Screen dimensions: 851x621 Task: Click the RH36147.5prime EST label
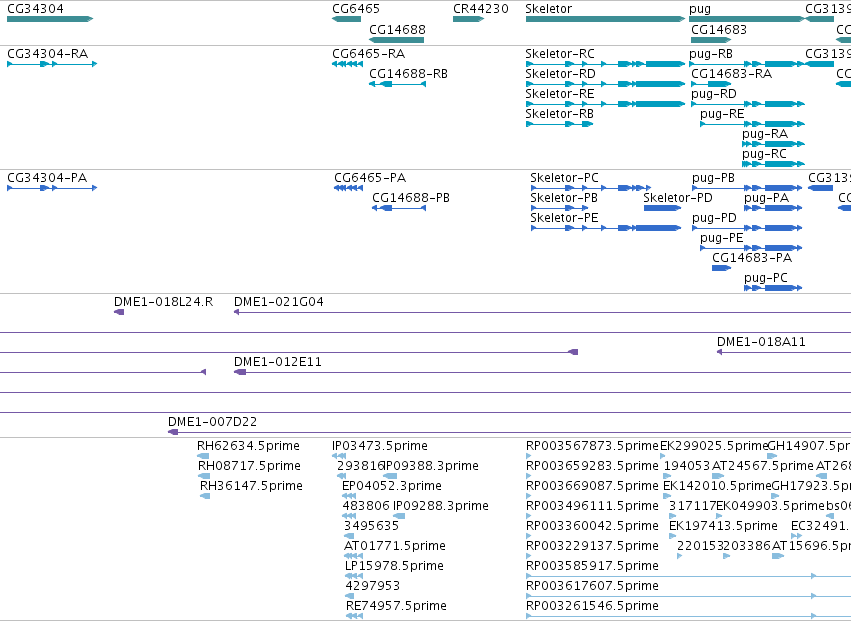251,486
